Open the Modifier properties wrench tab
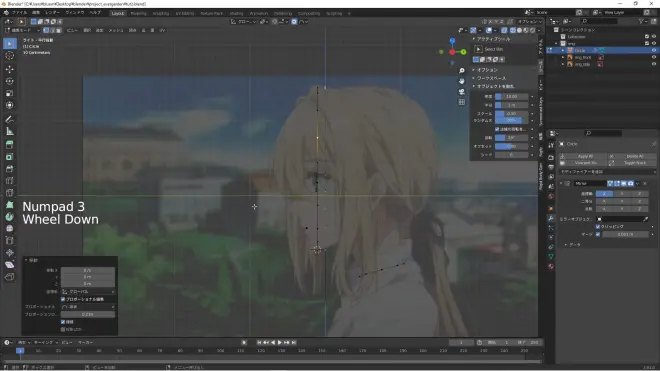660x371 pixels. coord(551,218)
